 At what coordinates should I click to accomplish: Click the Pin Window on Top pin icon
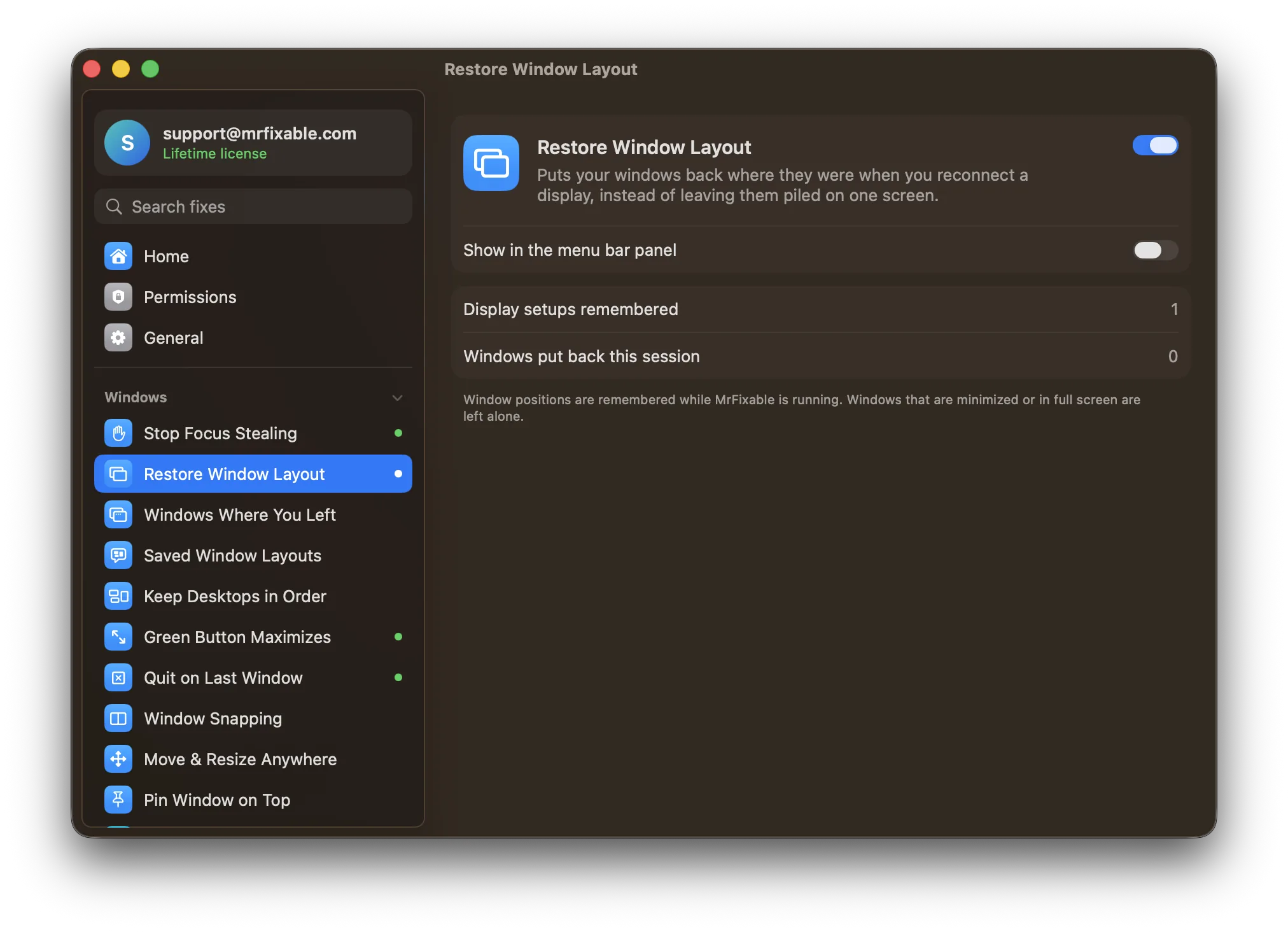pyautogui.click(x=118, y=800)
